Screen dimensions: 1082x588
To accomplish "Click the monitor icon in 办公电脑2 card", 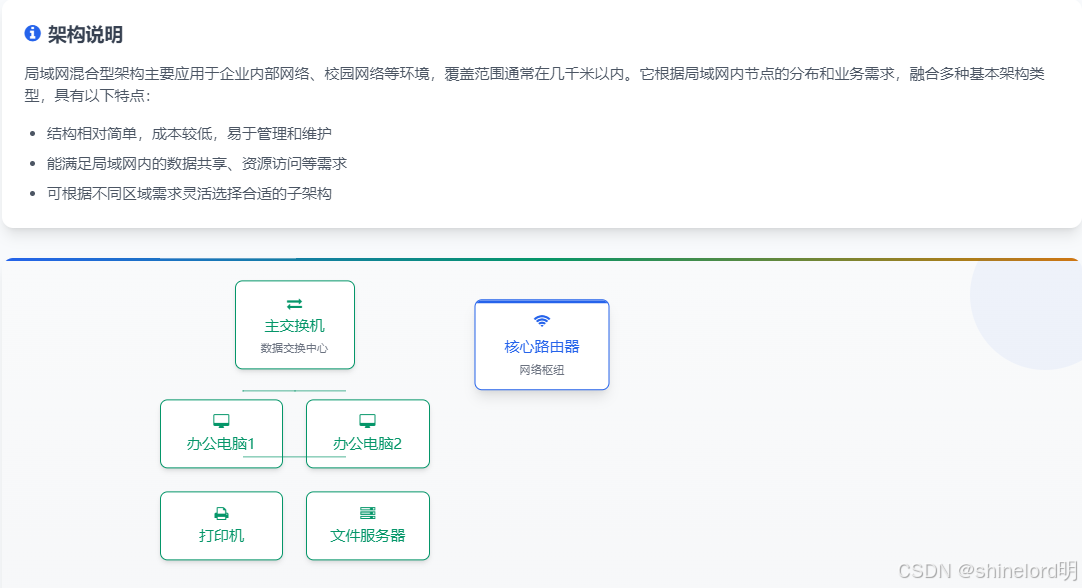I will (x=368, y=421).
